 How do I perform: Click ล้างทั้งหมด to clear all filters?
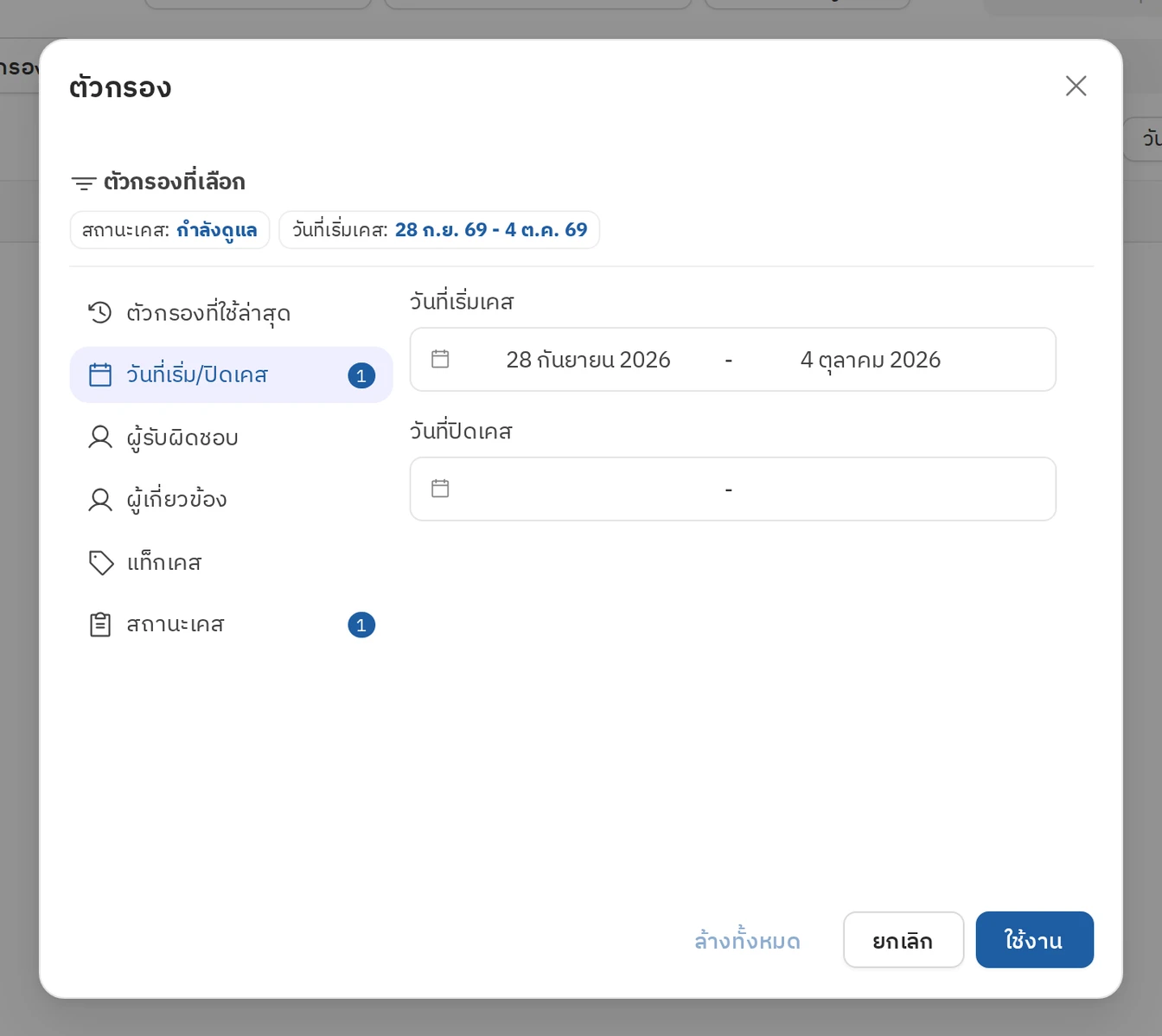tap(747, 940)
